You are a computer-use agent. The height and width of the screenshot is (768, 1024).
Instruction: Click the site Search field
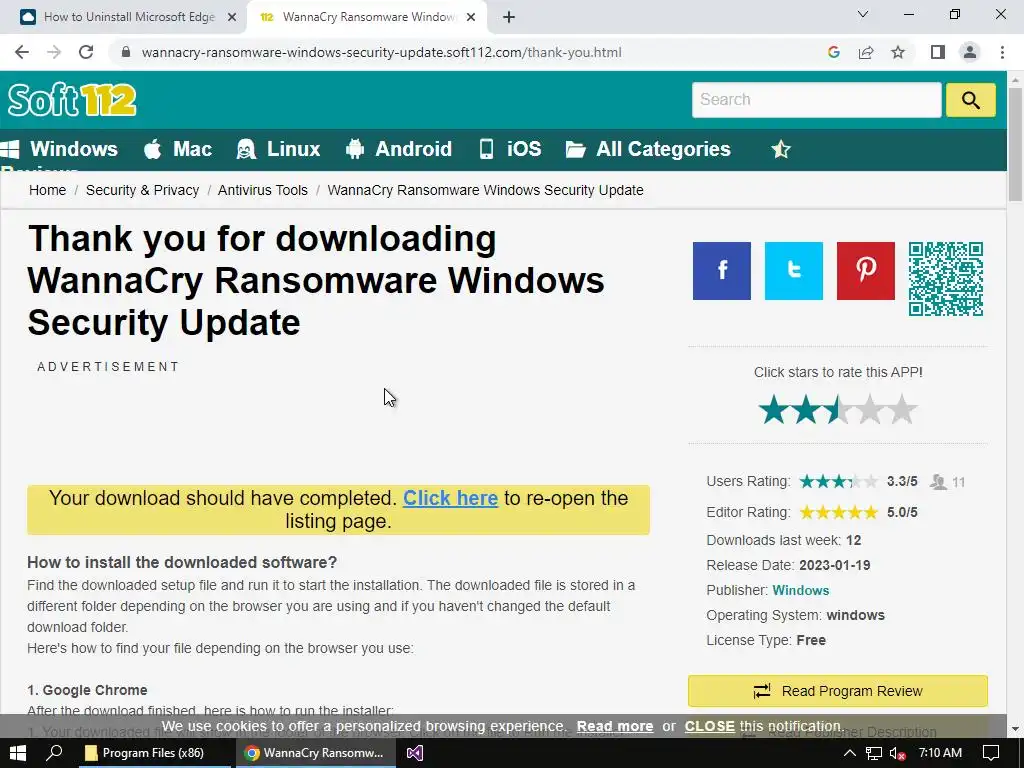816,100
